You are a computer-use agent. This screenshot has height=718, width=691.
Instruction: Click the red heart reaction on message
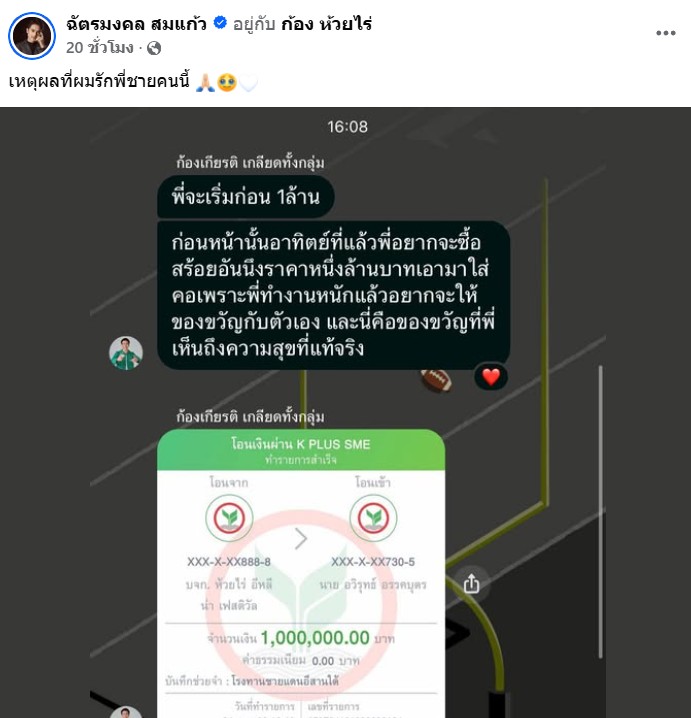pyautogui.click(x=491, y=377)
